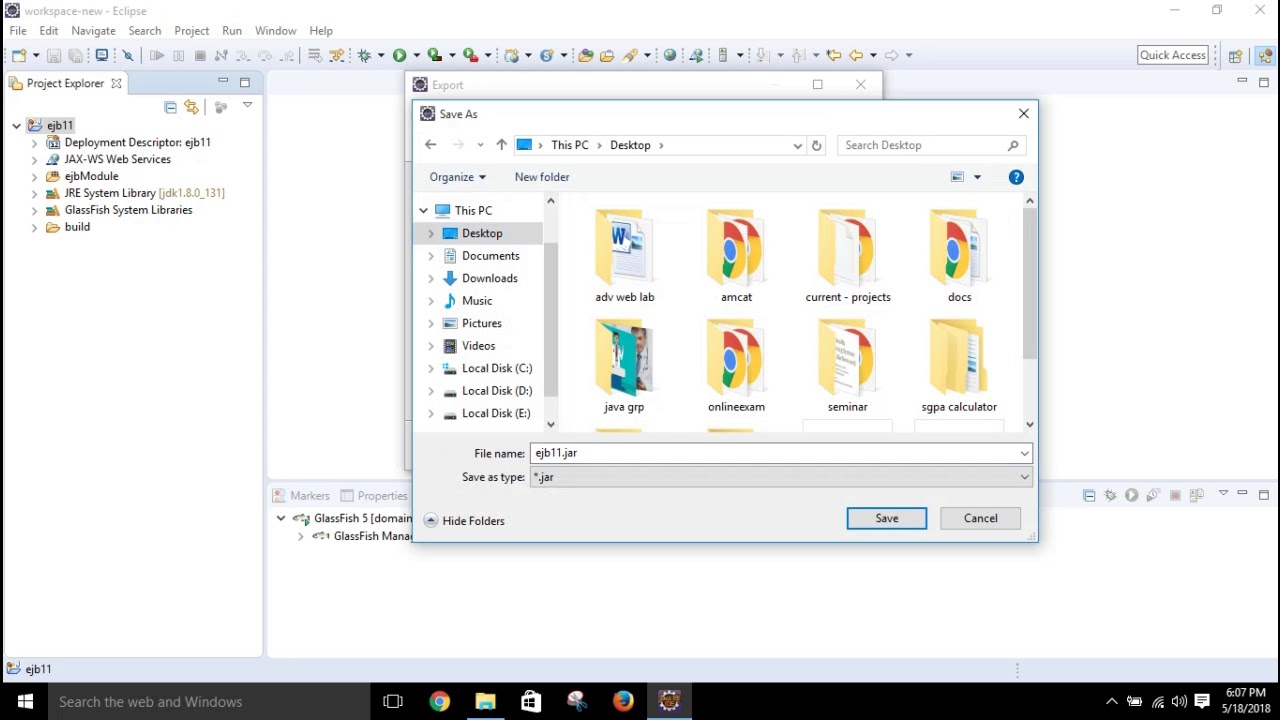
Task: Open the address bar previous locations dropdown
Action: point(797,145)
